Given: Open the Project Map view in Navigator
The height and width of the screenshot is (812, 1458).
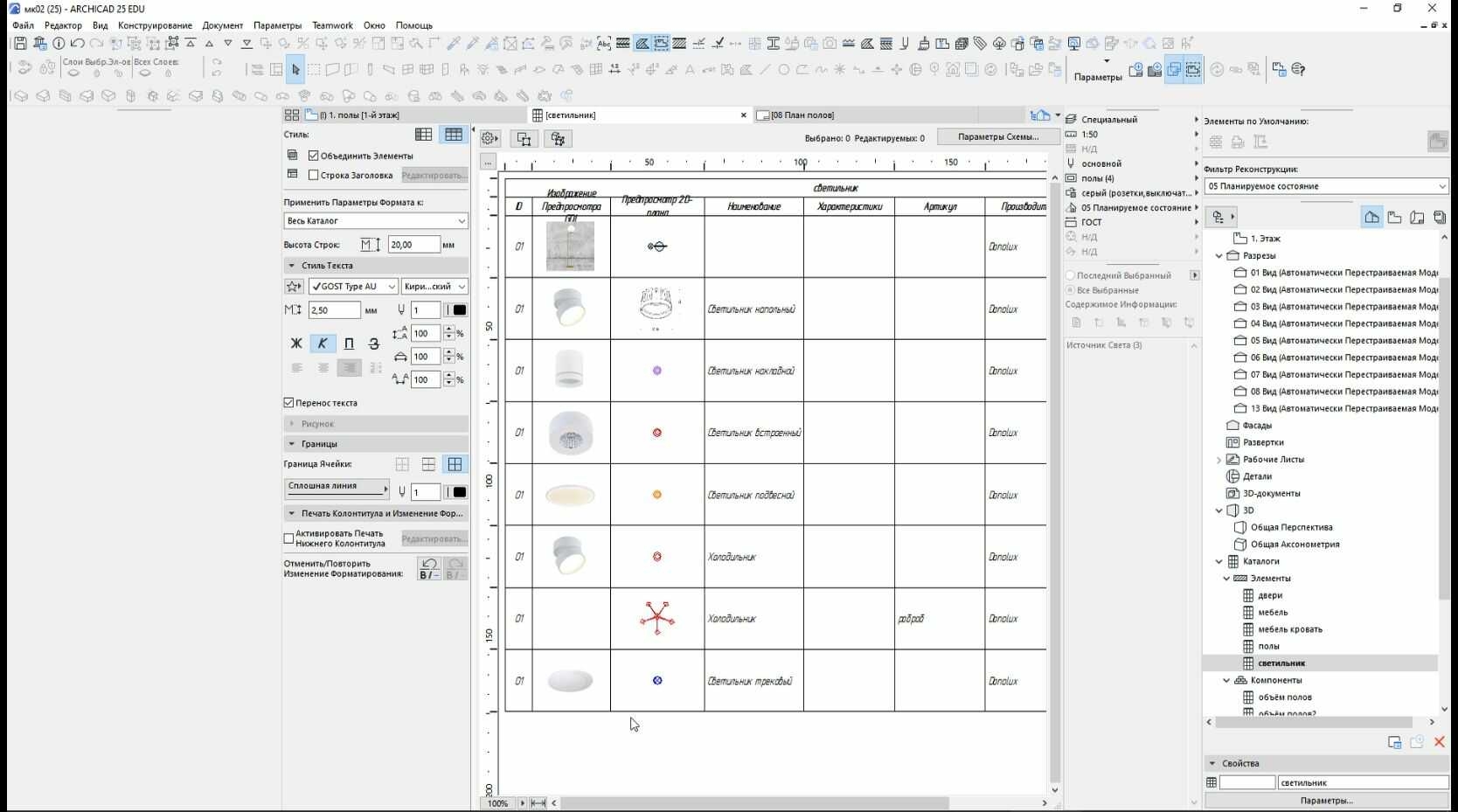Looking at the screenshot, I should (1371, 218).
